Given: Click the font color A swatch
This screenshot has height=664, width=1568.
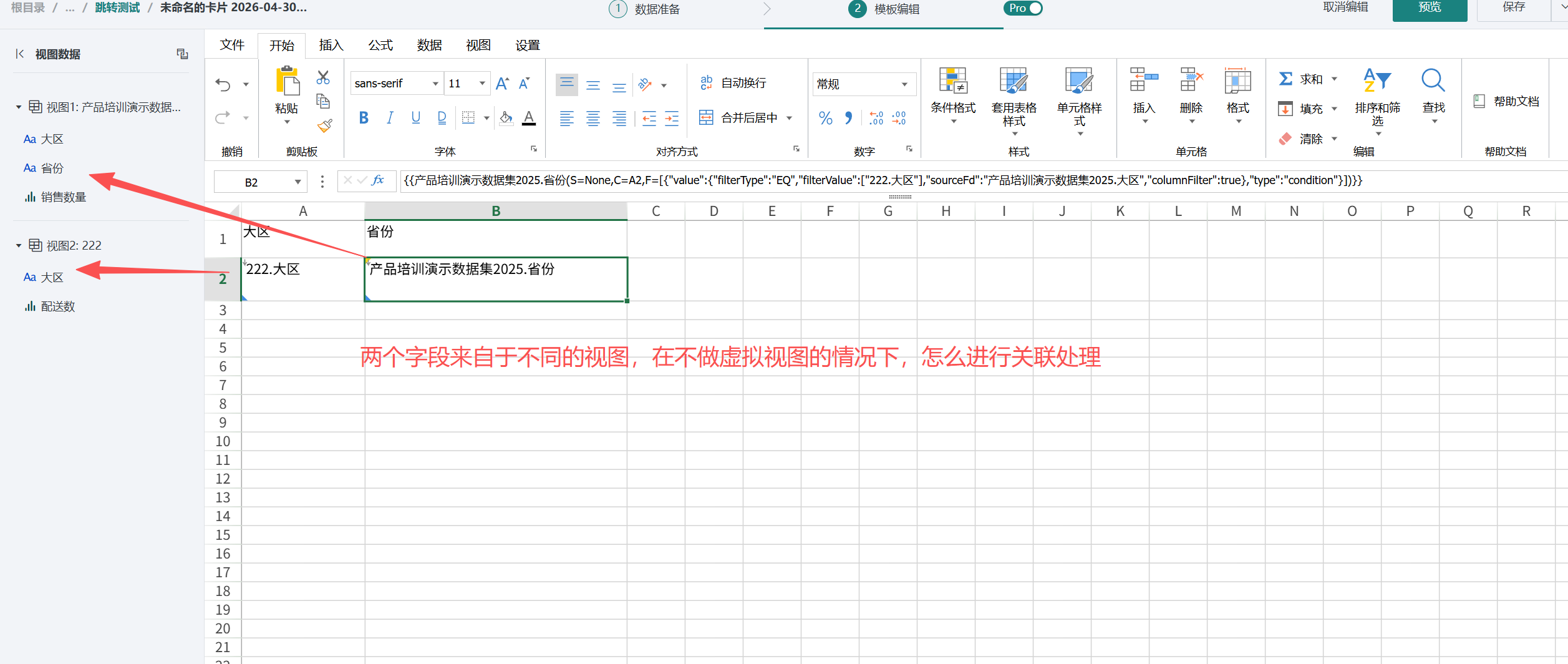Looking at the screenshot, I should click(x=529, y=118).
